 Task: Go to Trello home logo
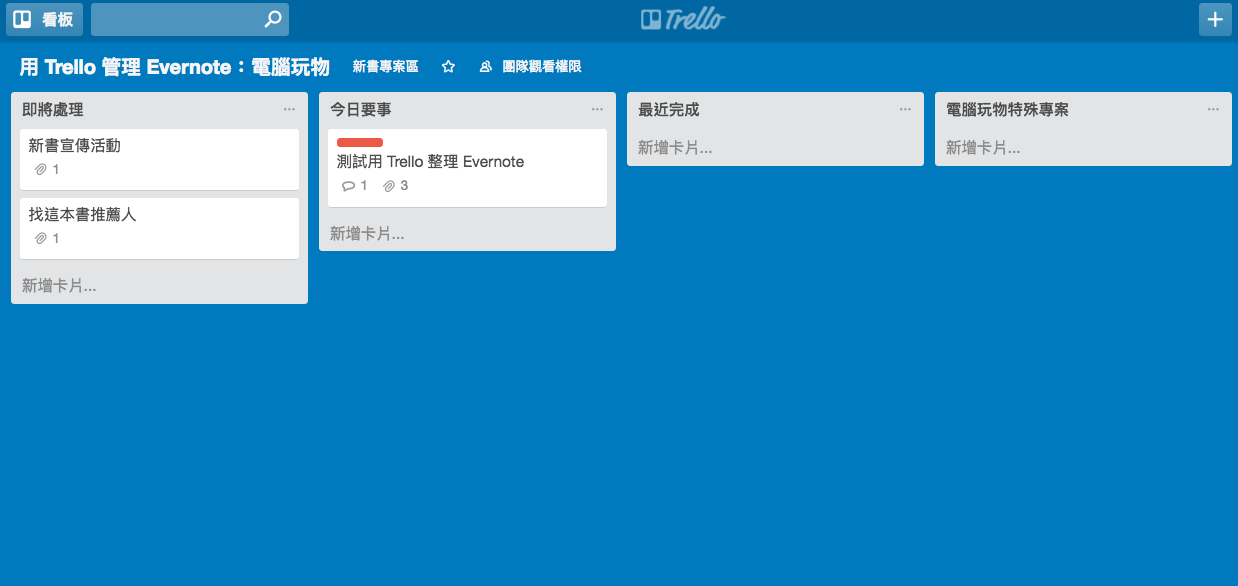[683, 19]
